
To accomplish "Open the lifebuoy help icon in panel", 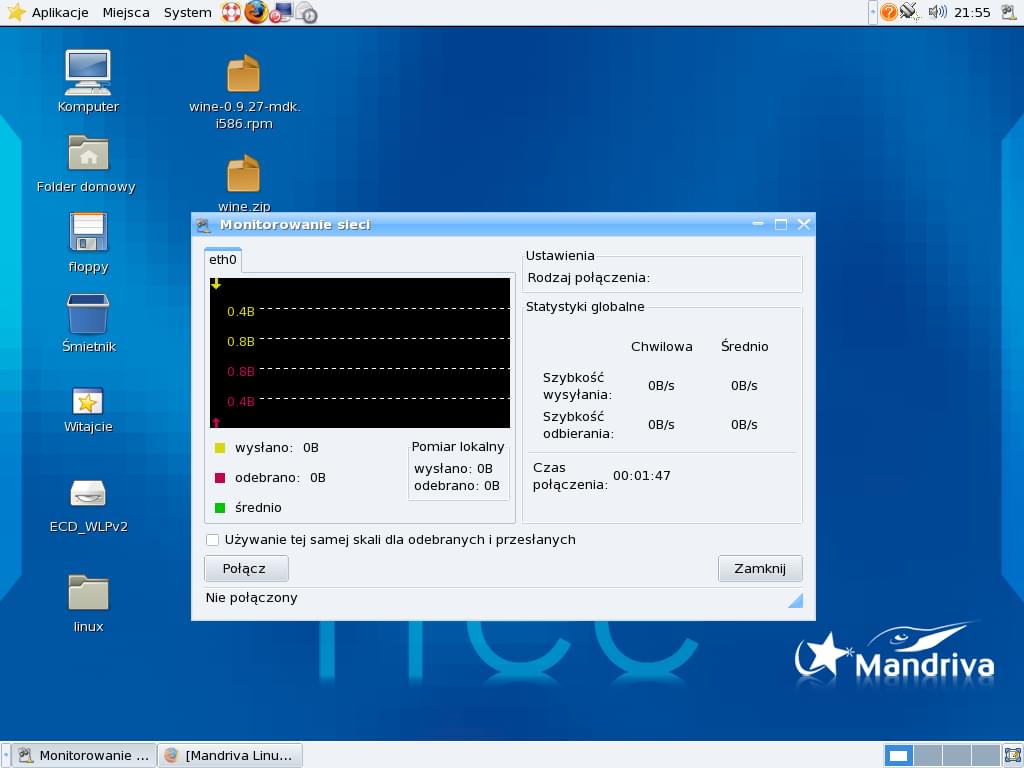I will 231,12.
